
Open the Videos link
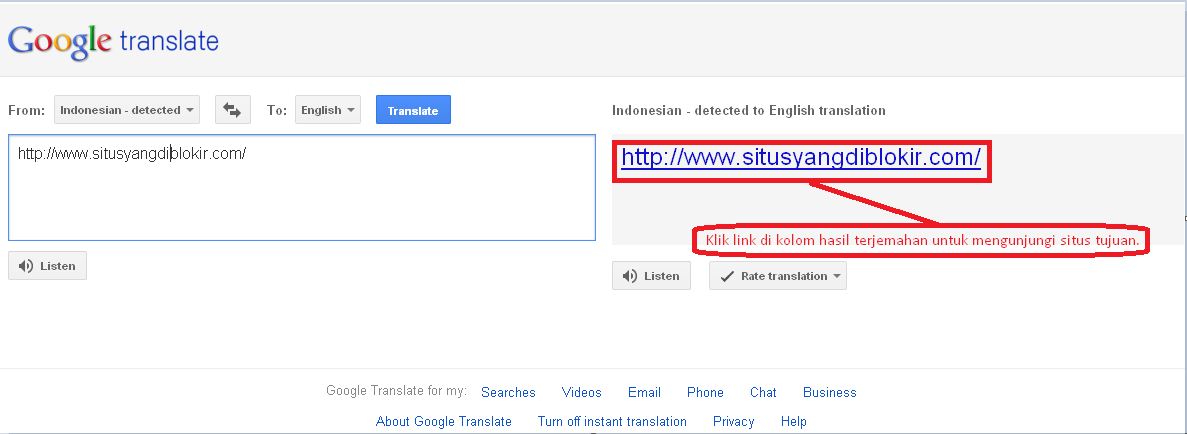point(581,392)
